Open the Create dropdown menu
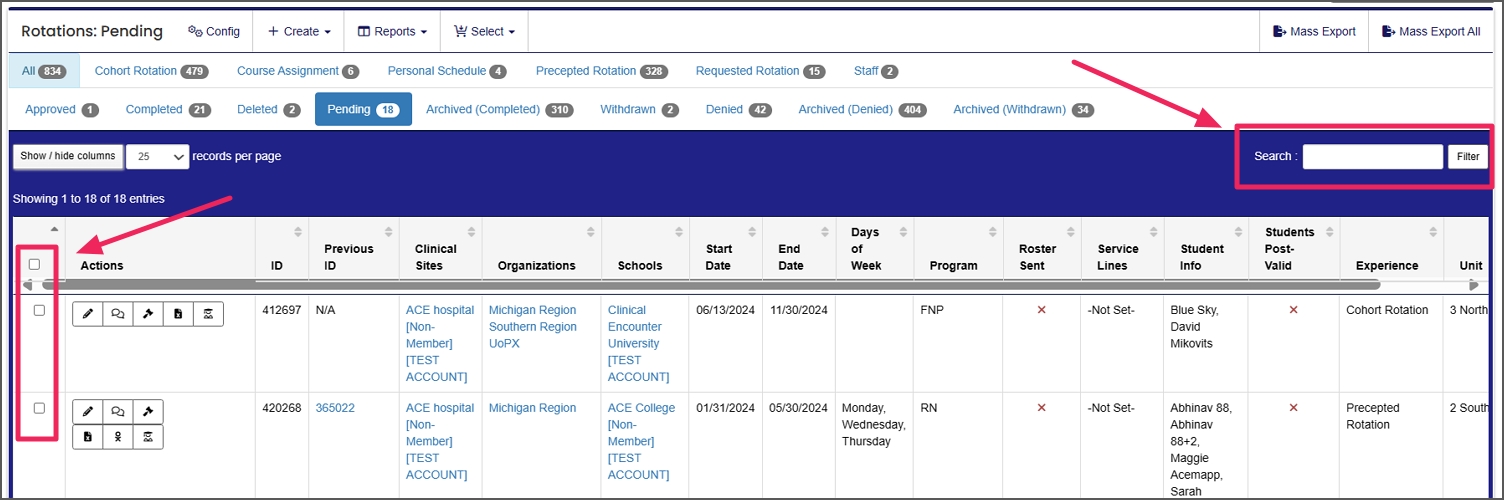This screenshot has height=500, width=1504. (x=298, y=32)
